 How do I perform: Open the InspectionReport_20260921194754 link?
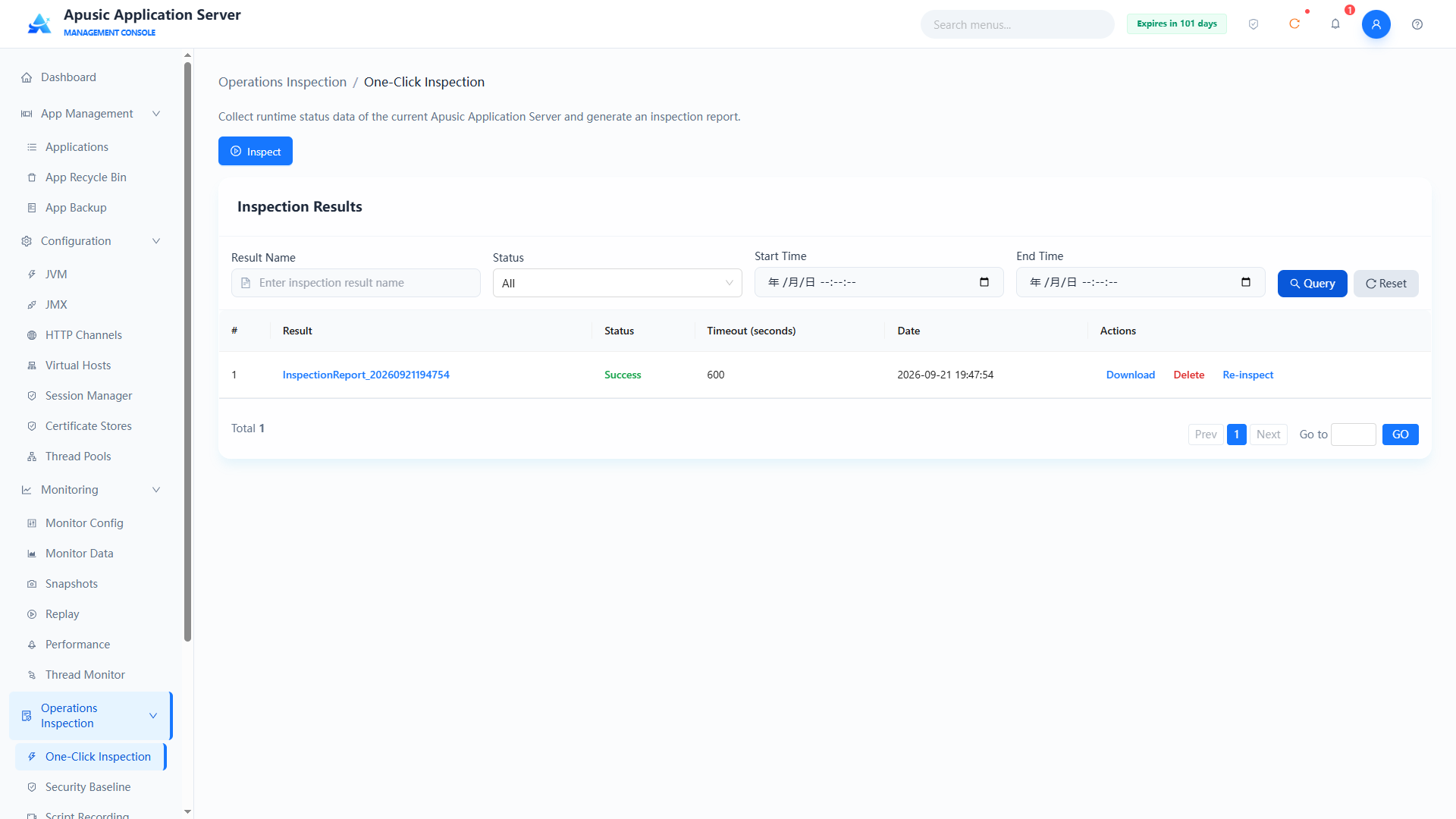(366, 375)
